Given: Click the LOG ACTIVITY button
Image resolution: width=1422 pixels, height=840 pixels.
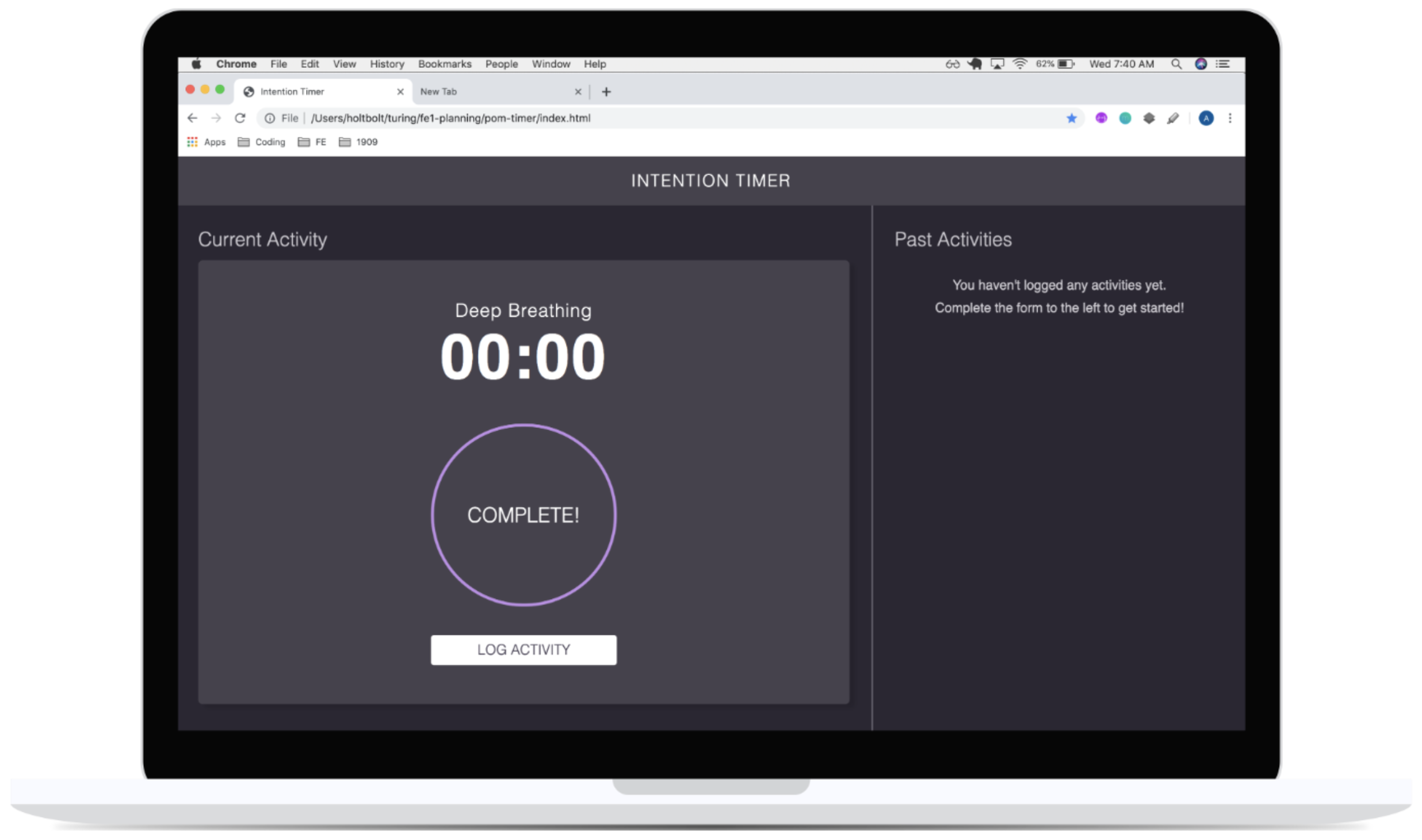Looking at the screenshot, I should click(524, 648).
